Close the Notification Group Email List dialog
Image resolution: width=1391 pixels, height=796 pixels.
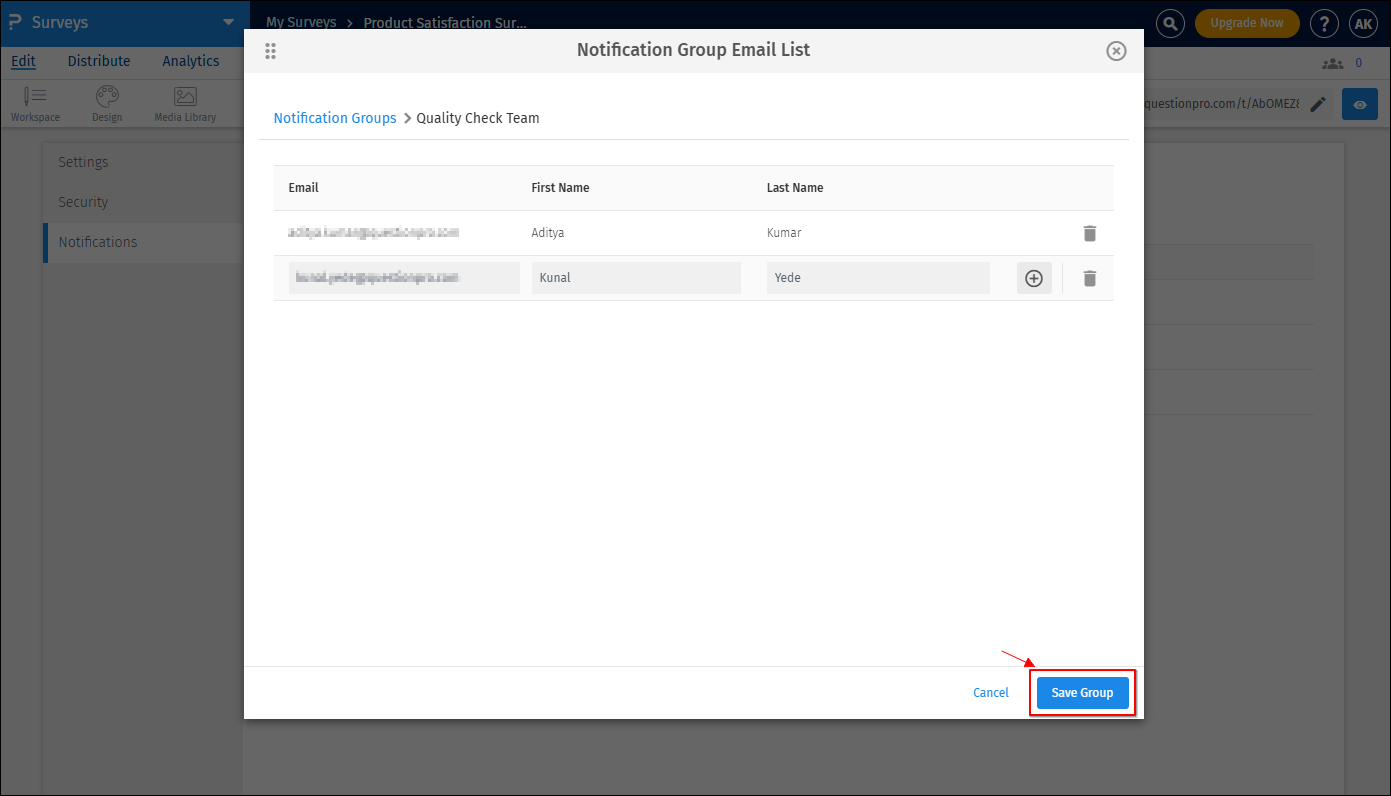pyautogui.click(x=1116, y=51)
